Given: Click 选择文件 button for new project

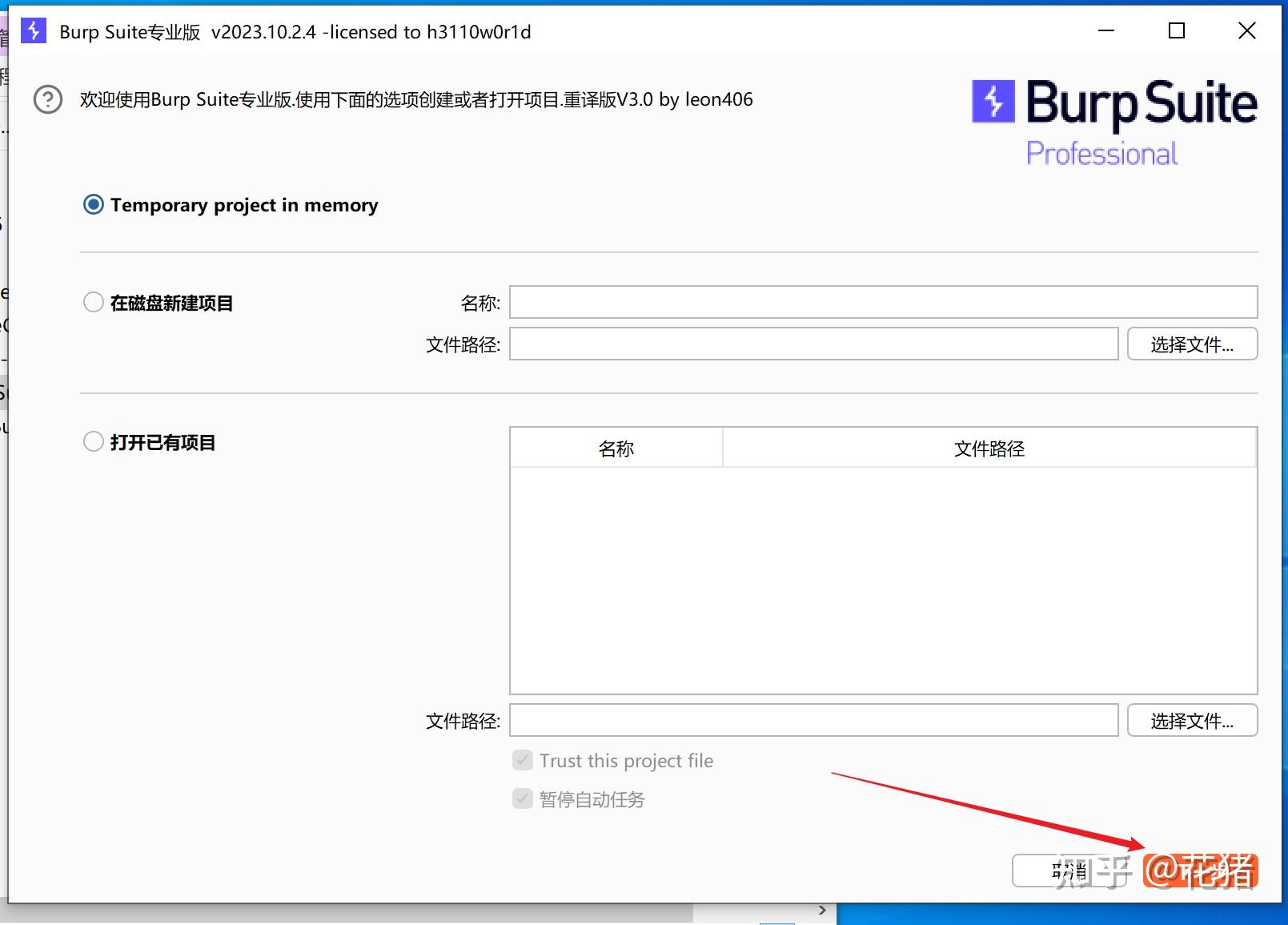Looking at the screenshot, I should [x=1192, y=344].
